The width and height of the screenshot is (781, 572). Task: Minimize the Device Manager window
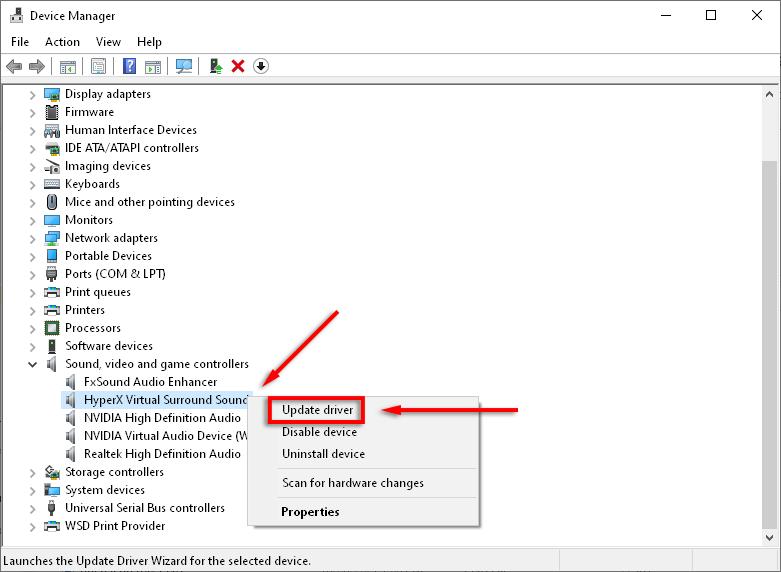[x=666, y=15]
